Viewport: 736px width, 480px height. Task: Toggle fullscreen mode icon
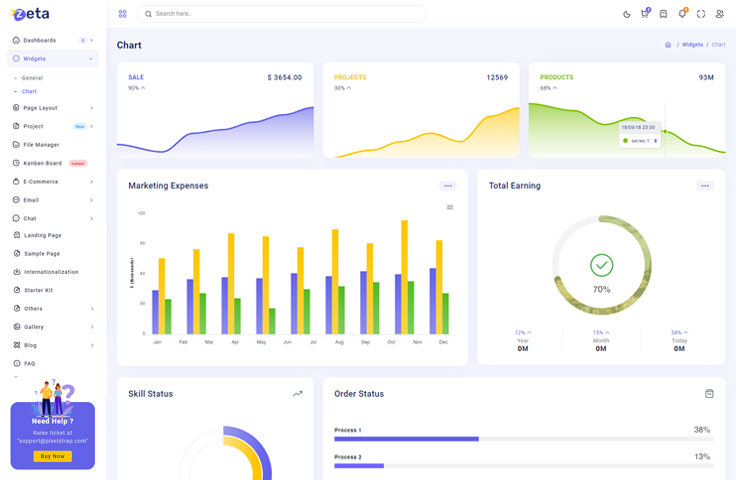point(701,14)
